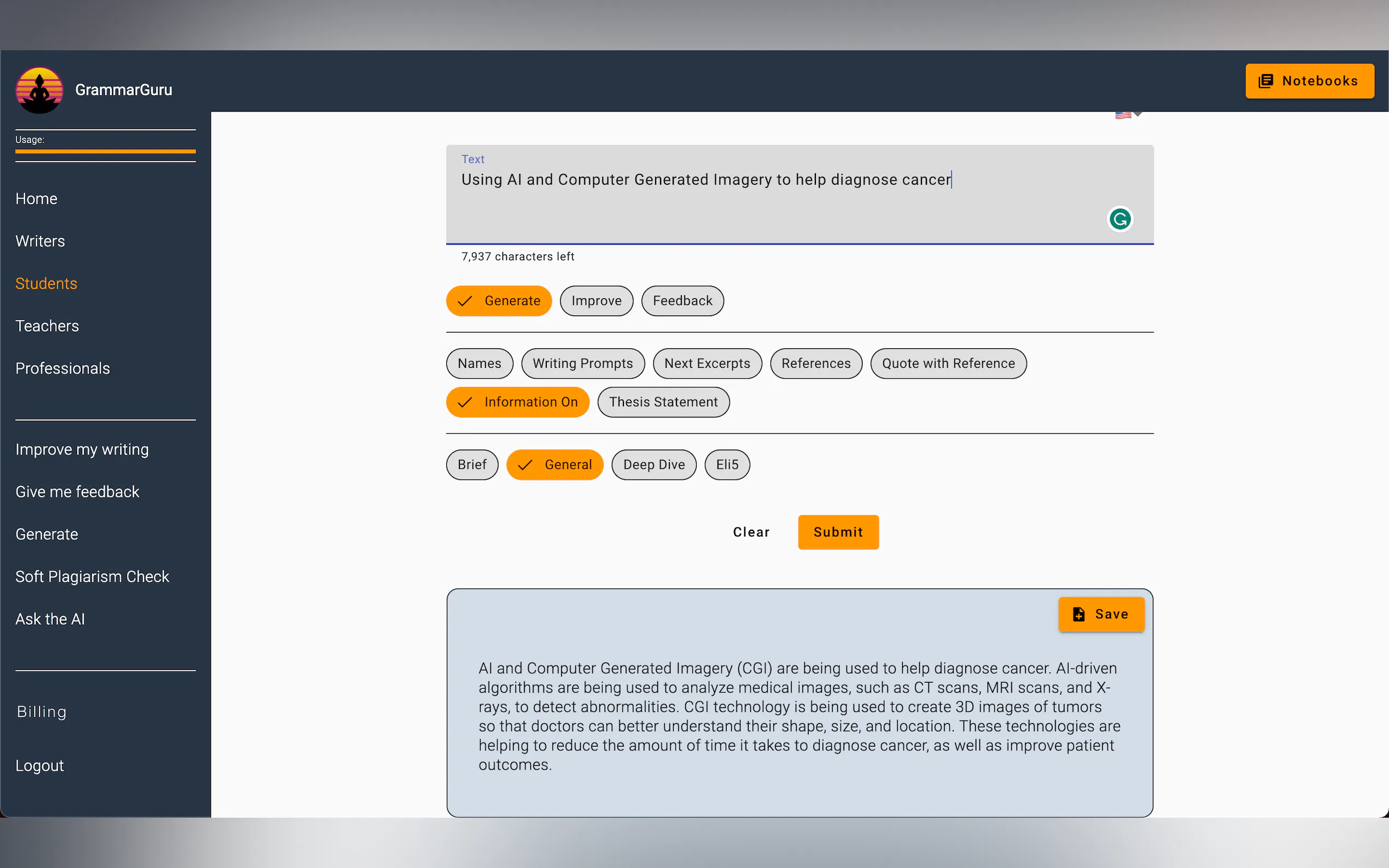Click the Logout link

click(x=39, y=765)
